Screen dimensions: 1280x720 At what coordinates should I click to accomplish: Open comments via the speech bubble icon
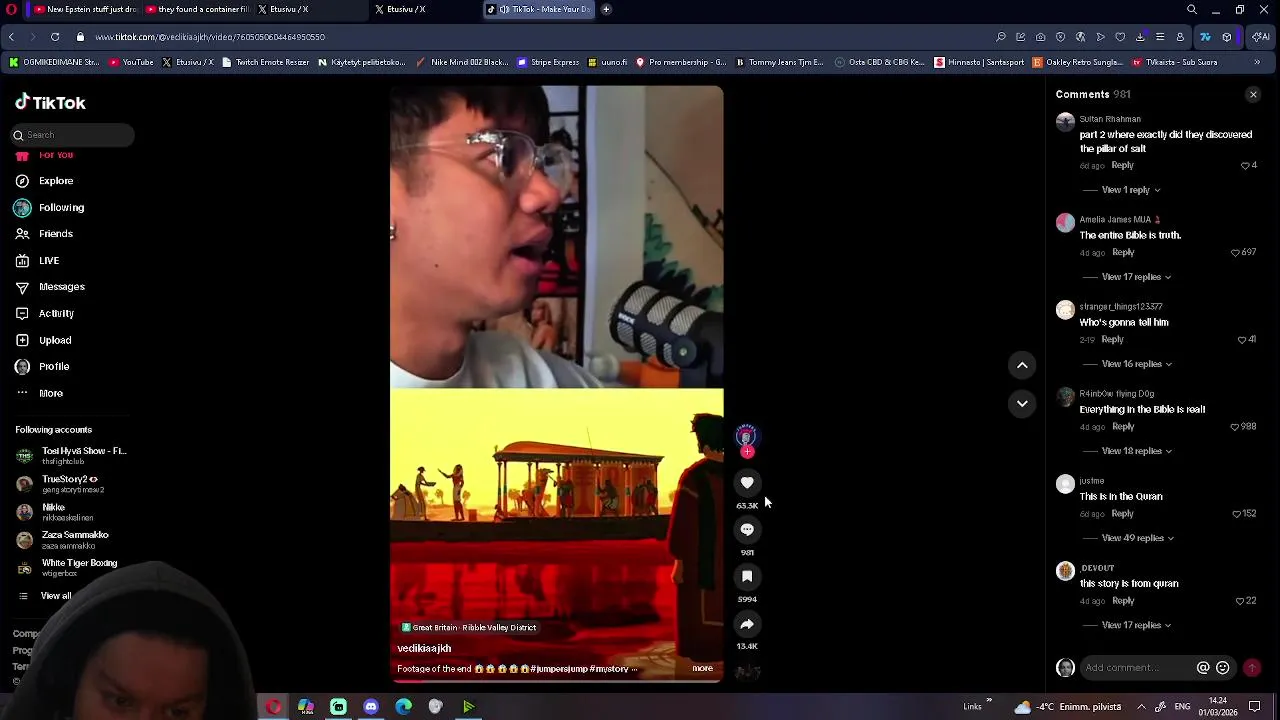(x=747, y=530)
